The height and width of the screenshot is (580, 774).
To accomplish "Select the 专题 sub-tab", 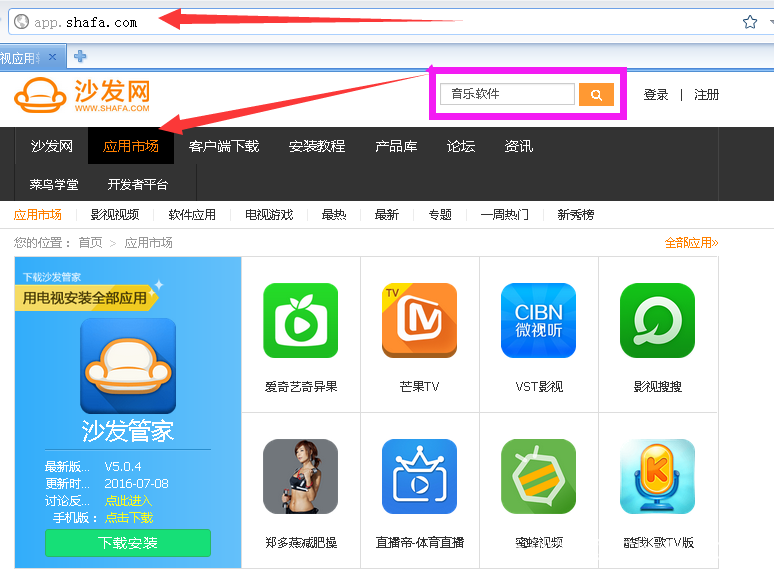I will (x=440, y=215).
